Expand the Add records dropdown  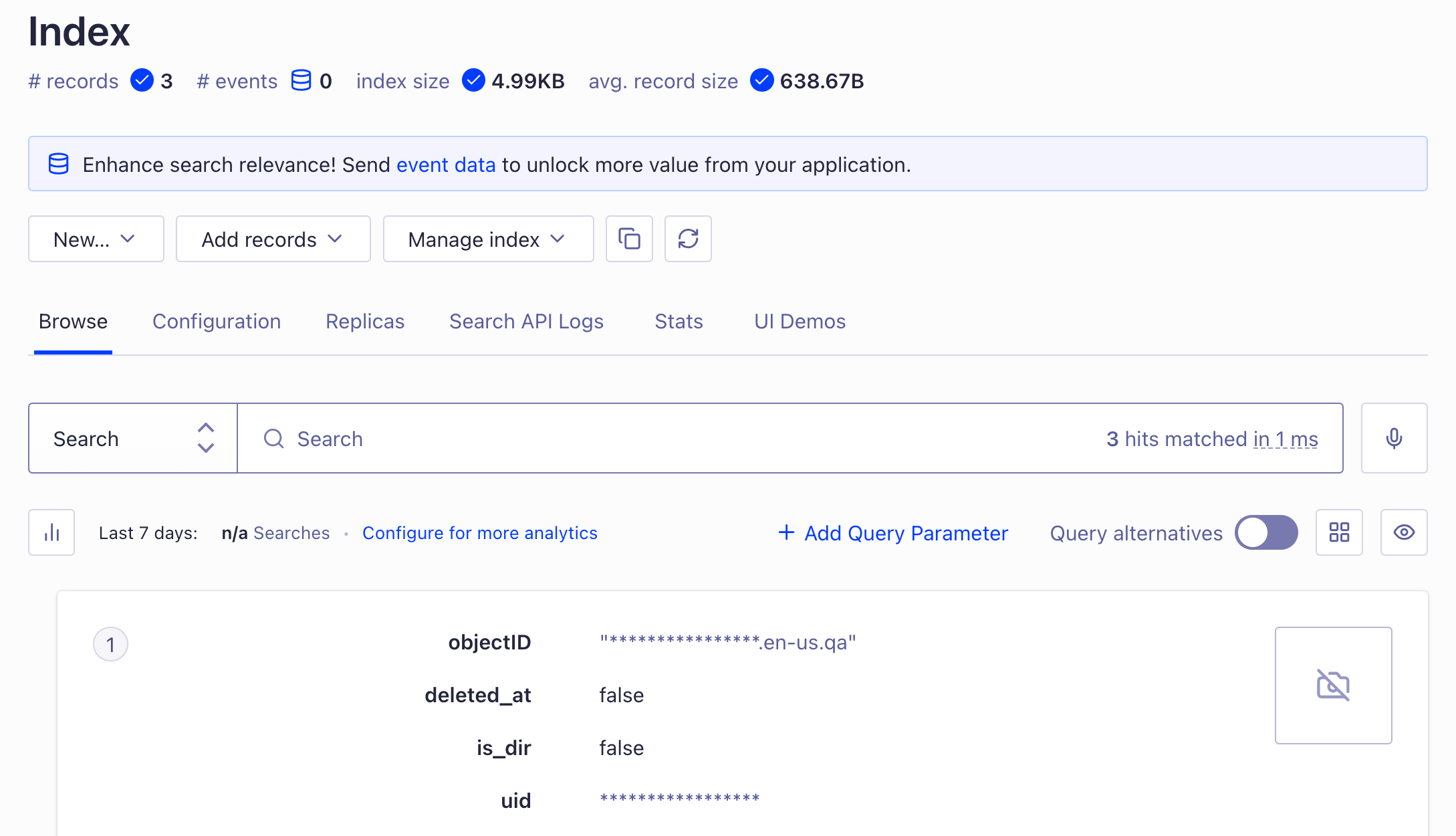(x=273, y=239)
